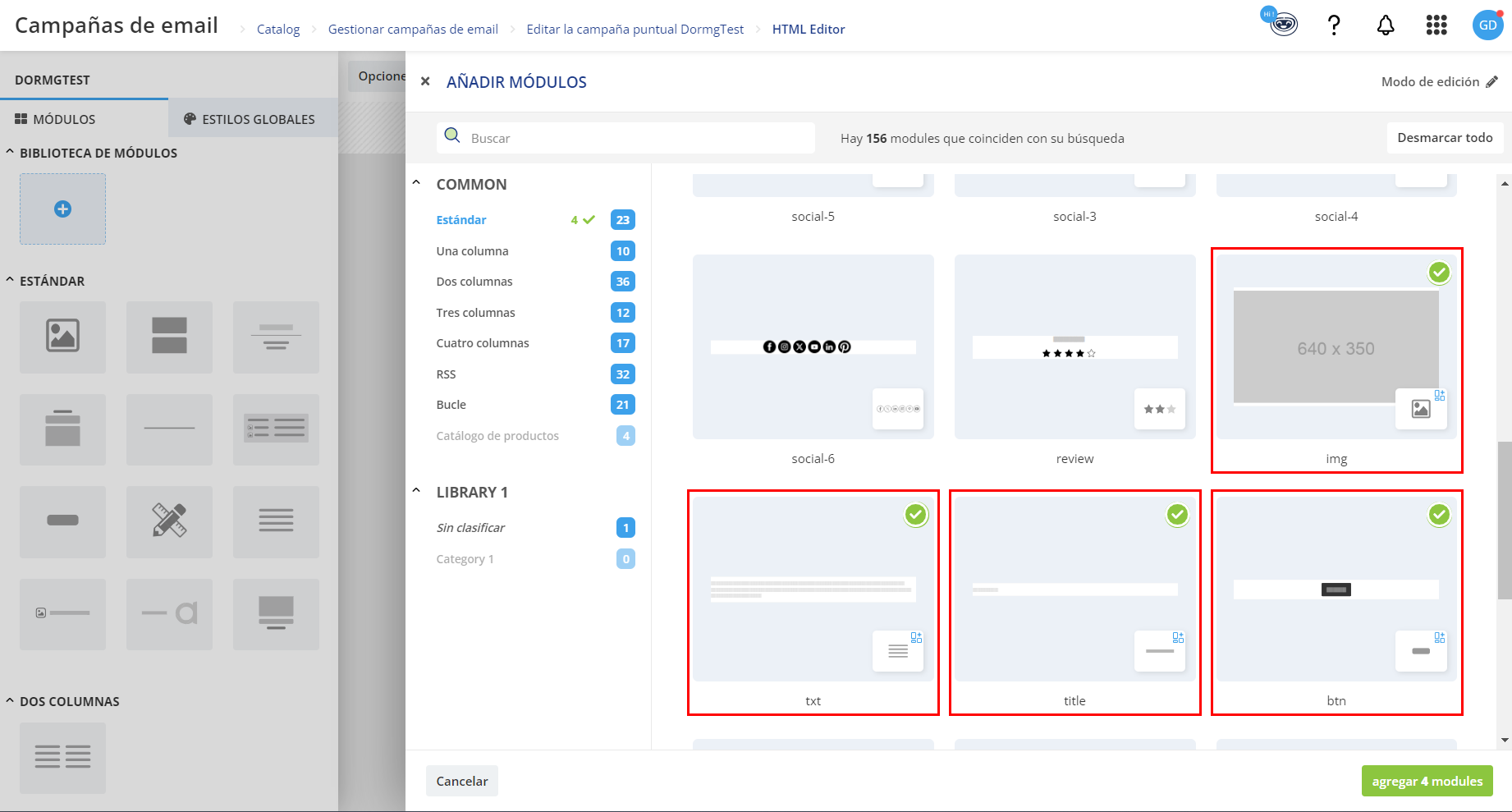
Task: Click the scrollbar down arrow
Action: [1504, 740]
